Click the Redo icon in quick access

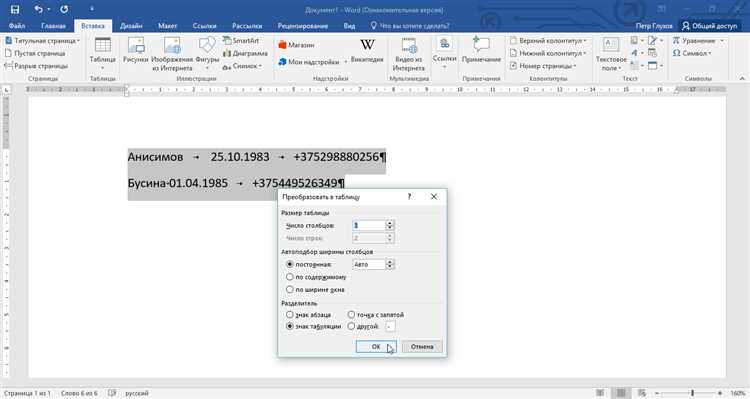64,9
